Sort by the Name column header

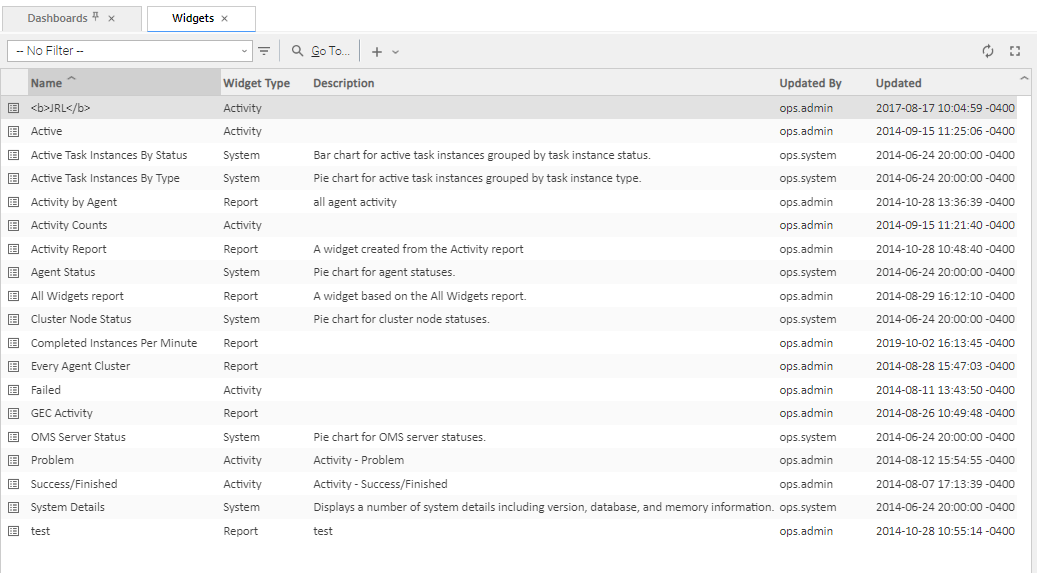click(46, 83)
